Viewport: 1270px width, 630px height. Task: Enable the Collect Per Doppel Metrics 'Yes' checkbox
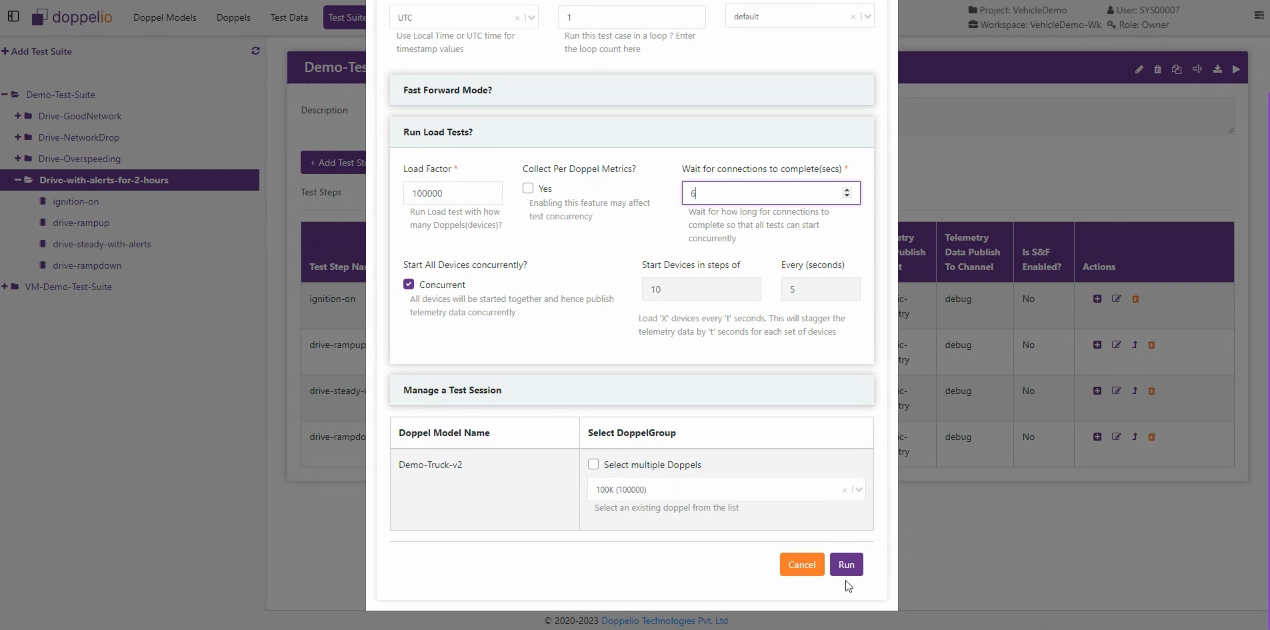[528, 188]
